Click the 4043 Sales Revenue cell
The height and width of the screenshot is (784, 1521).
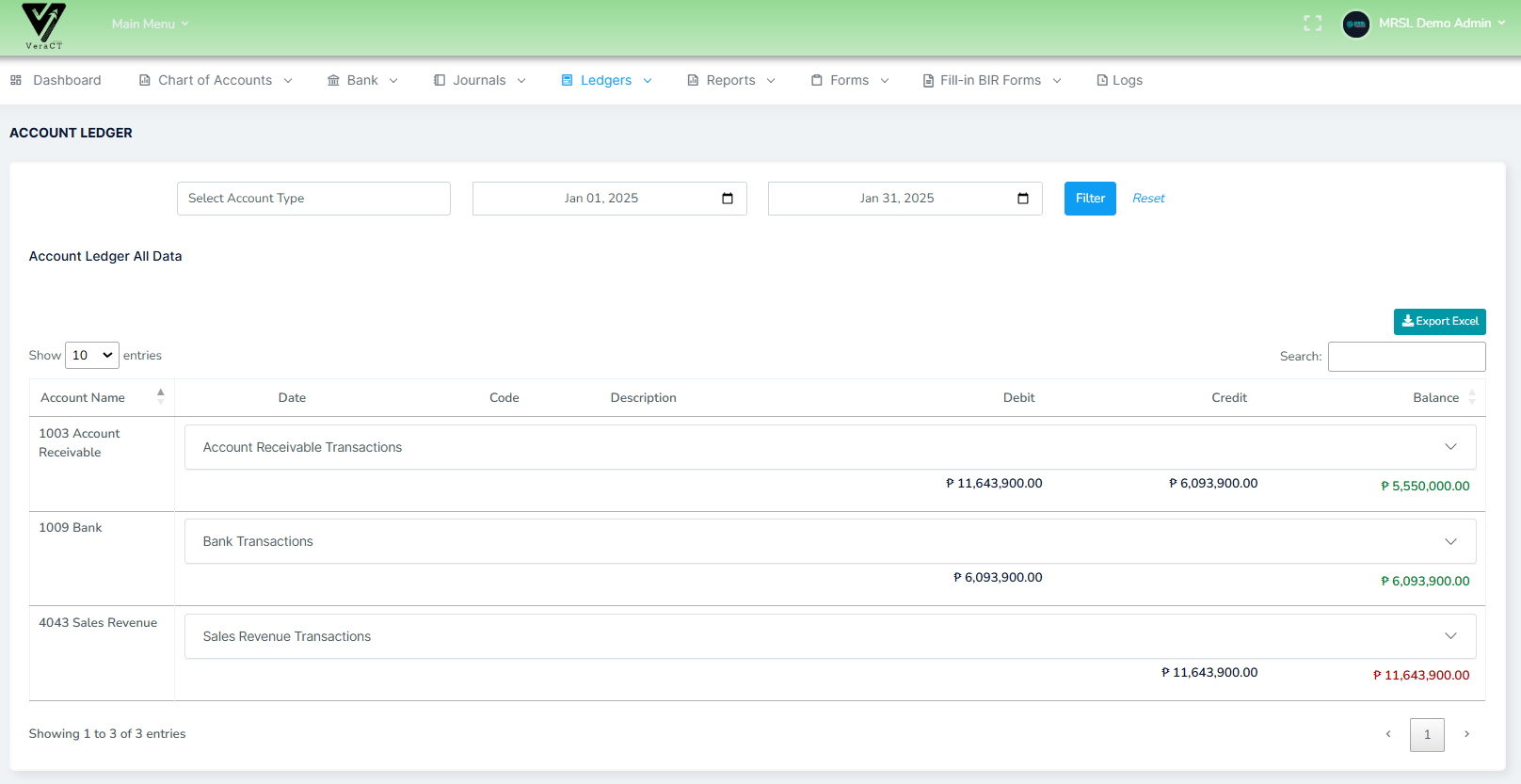coord(102,653)
